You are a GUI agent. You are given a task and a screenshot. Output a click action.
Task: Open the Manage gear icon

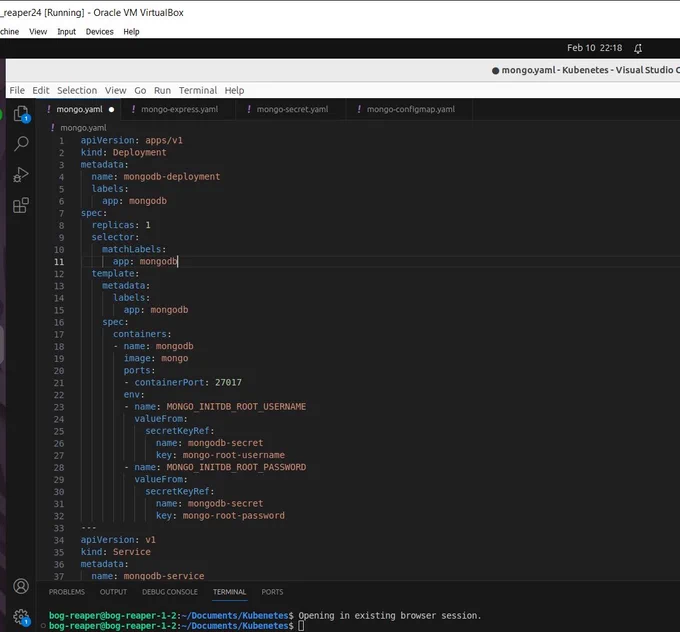(21, 616)
